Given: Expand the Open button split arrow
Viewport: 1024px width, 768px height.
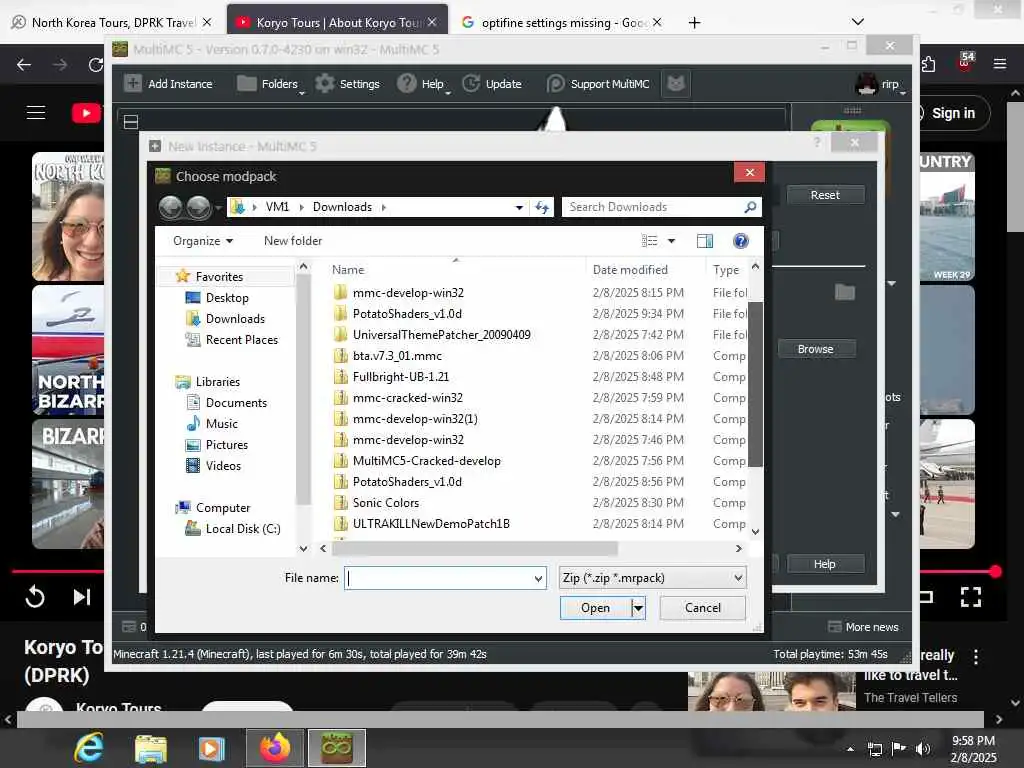Looking at the screenshot, I should click(638, 608).
